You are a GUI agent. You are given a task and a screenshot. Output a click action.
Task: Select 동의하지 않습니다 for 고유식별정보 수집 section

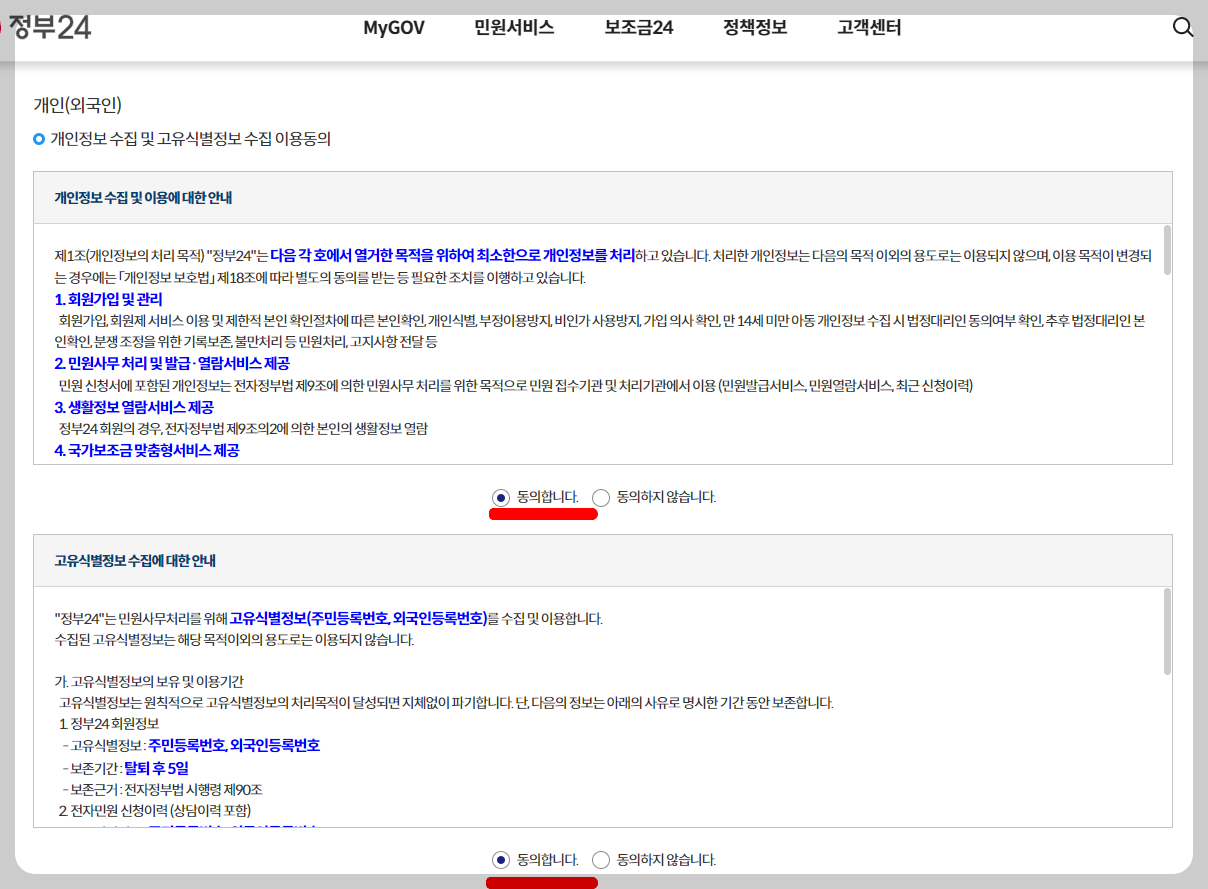pyautogui.click(x=601, y=860)
